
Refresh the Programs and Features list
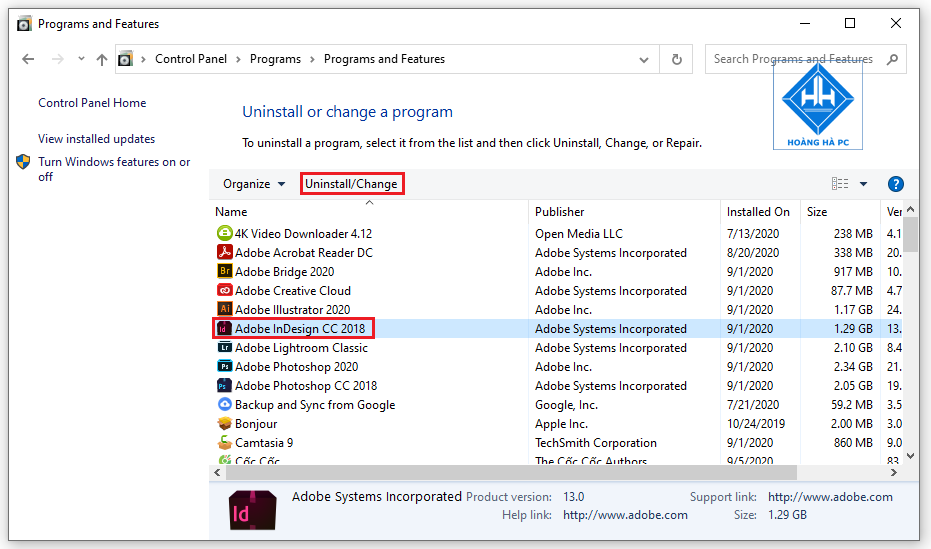676,59
